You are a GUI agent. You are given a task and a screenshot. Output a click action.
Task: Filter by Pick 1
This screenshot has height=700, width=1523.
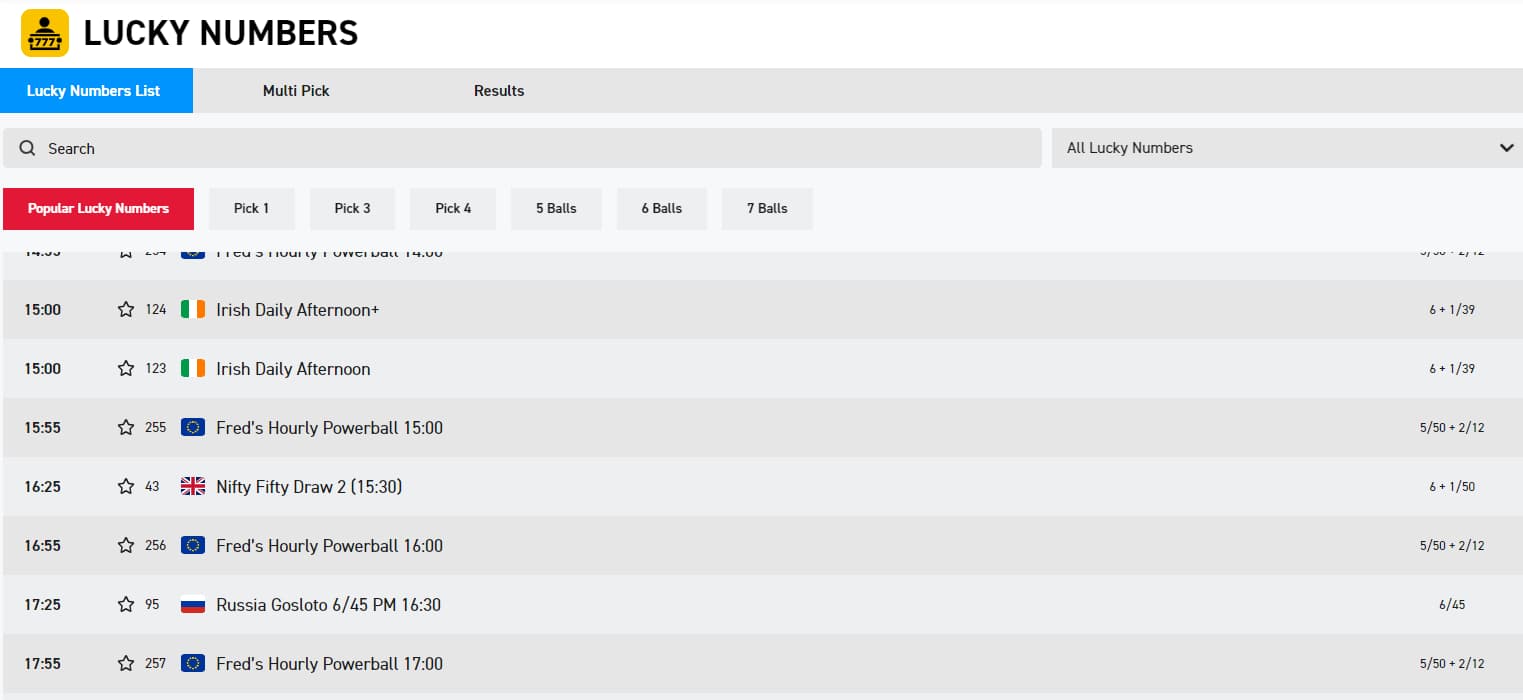pos(252,209)
